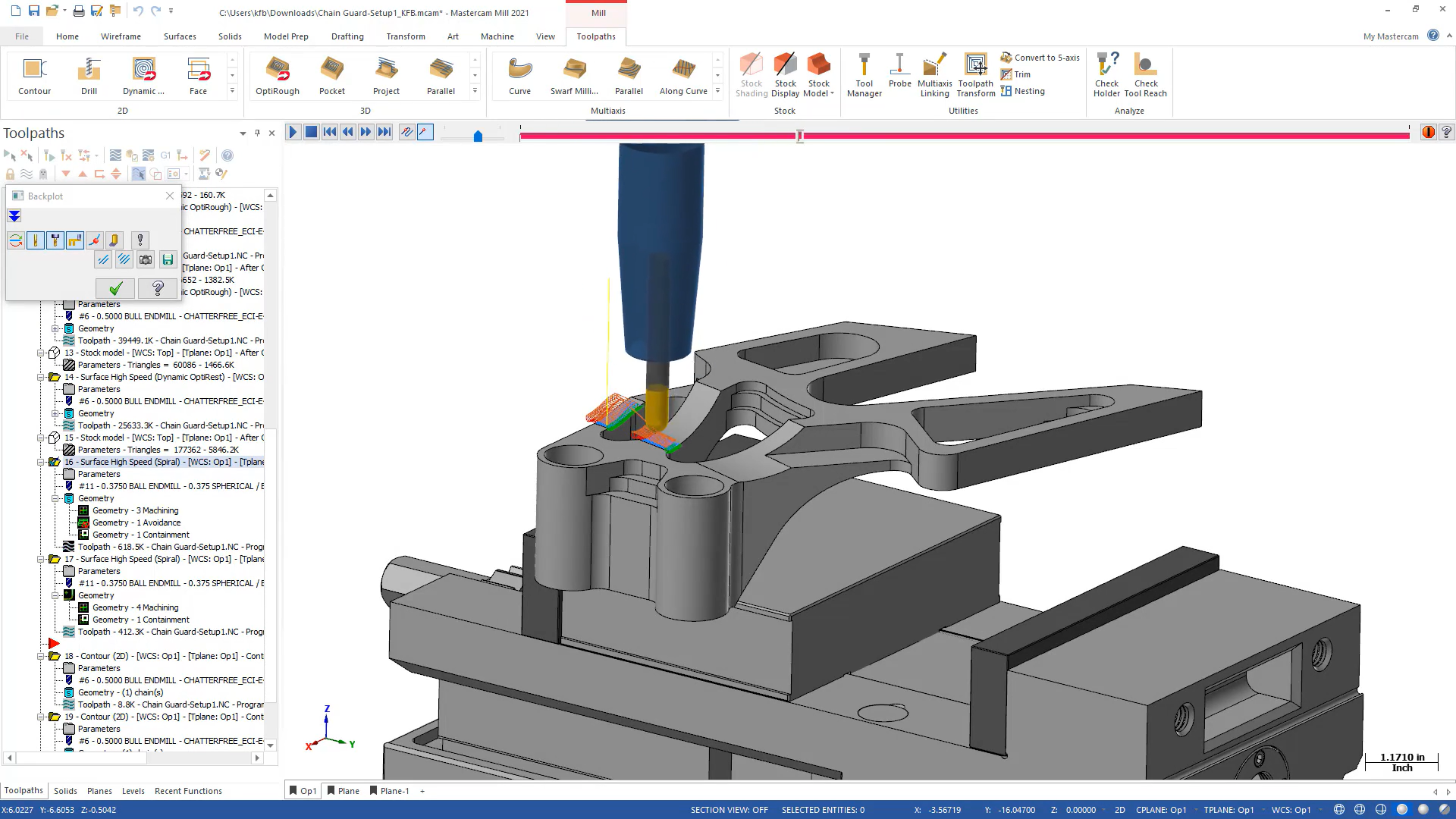The height and width of the screenshot is (819, 1456).
Task: Toggle display with color codes
Action: point(16,240)
